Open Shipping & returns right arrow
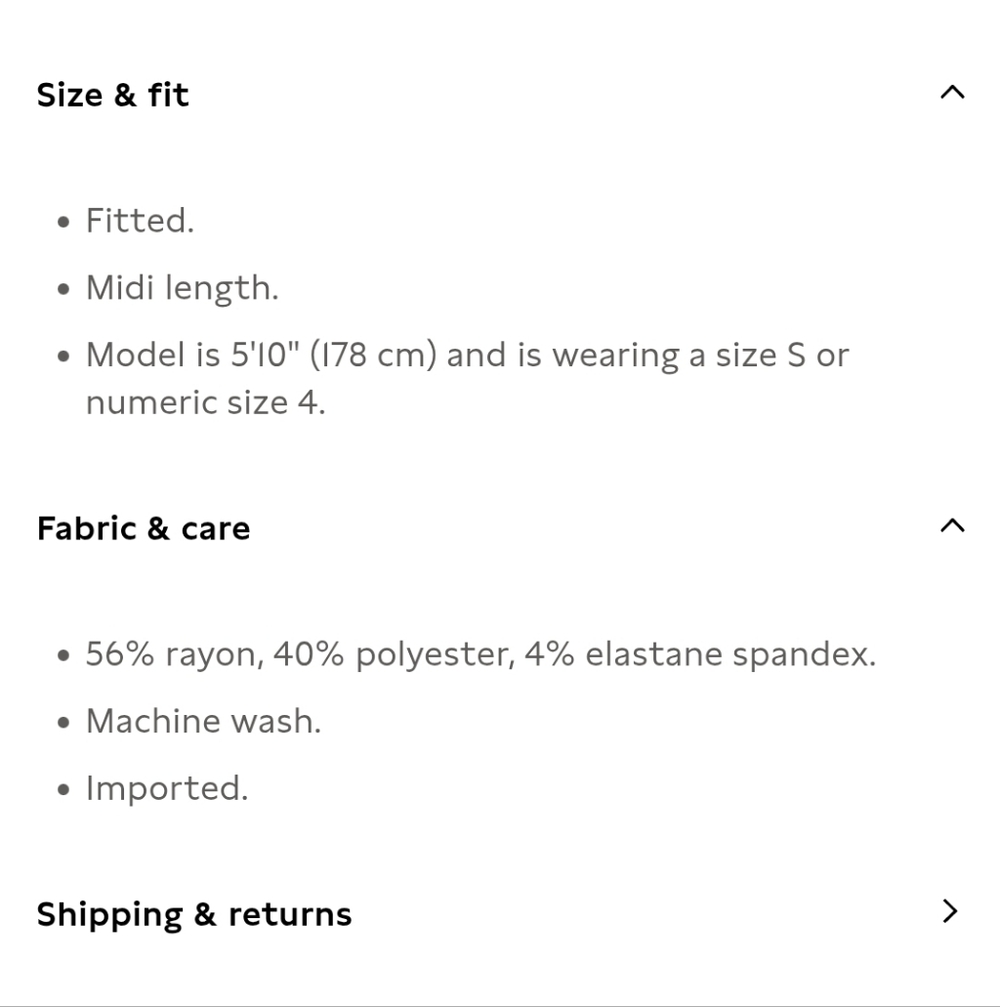1000x1007 pixels. click(x=950, y=911)
